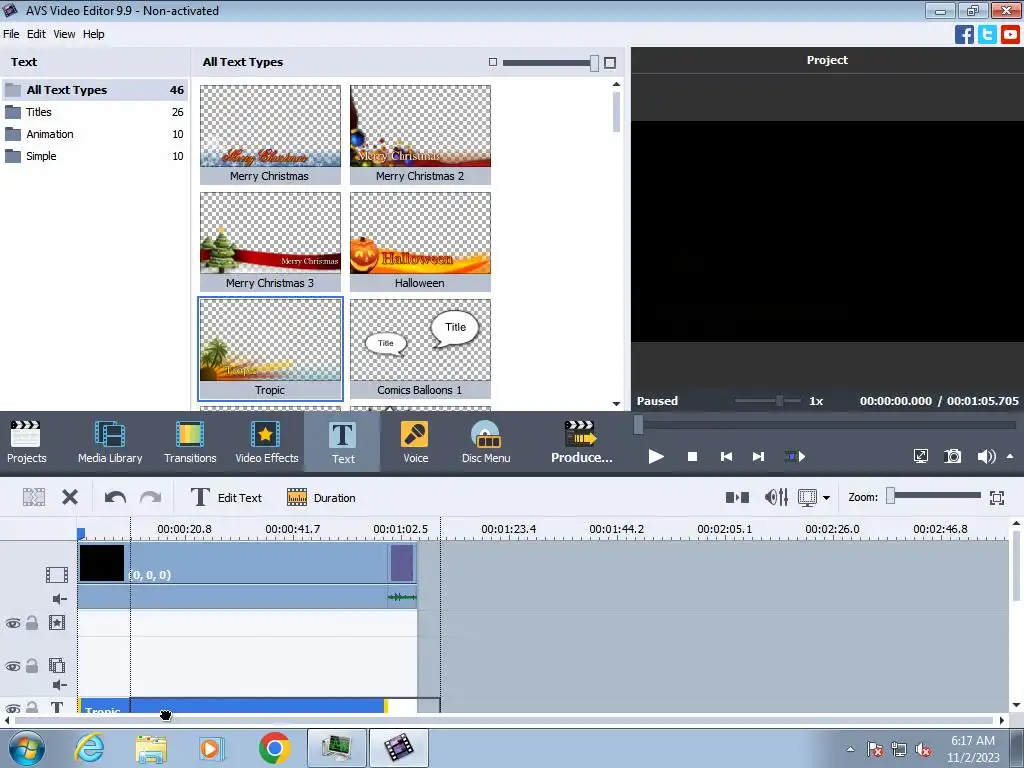Open the Projects section
Viewport: 1024px width, 768px height.
tap(26, 442)
